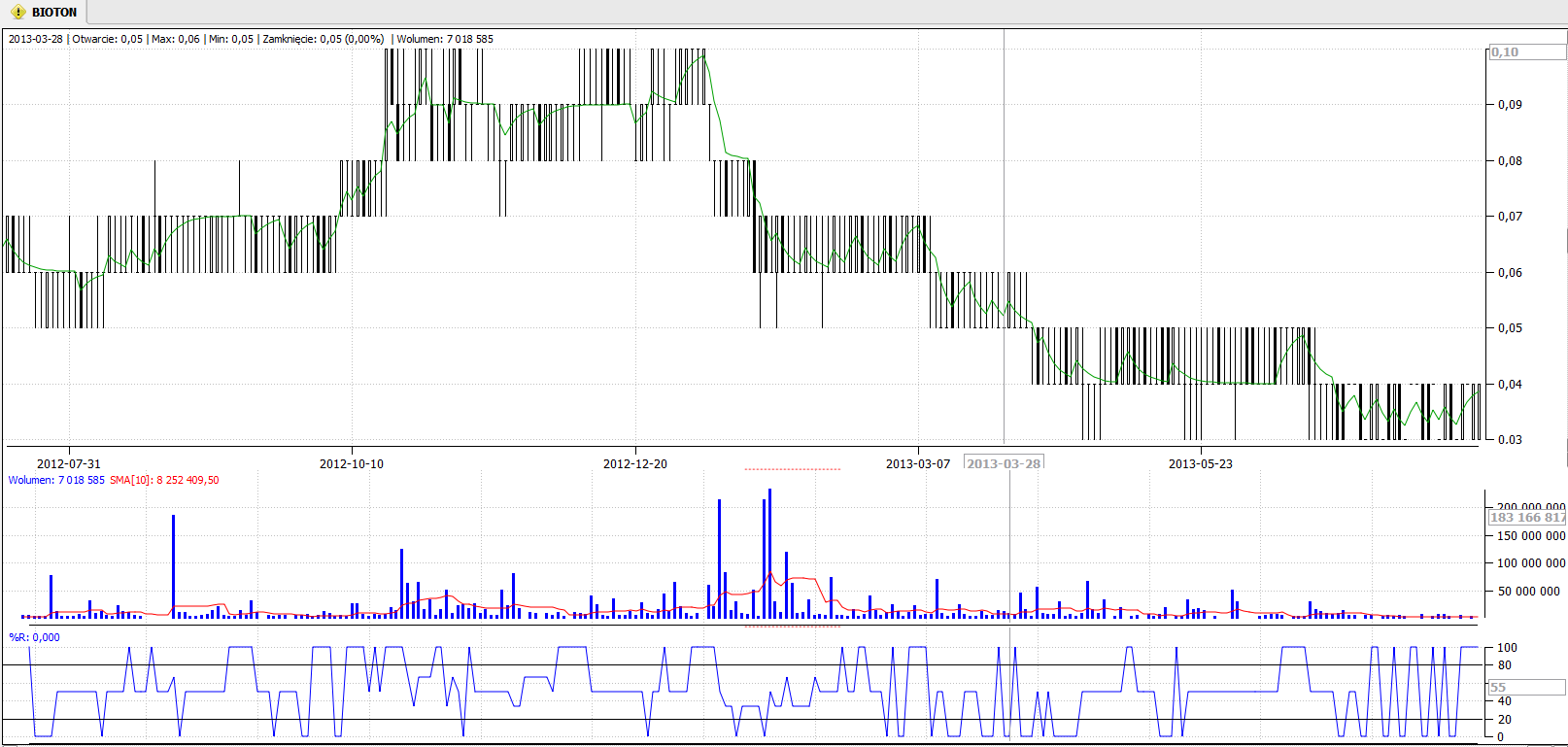Click the 0,06 price axis label

1510,273
